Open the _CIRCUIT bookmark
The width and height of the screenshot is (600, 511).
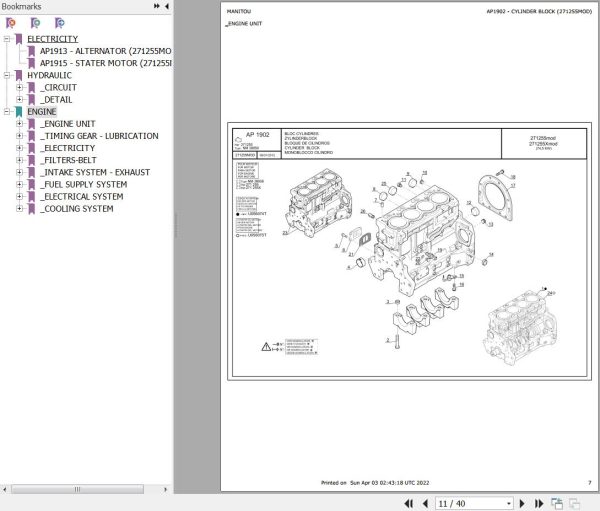(58, 87)
